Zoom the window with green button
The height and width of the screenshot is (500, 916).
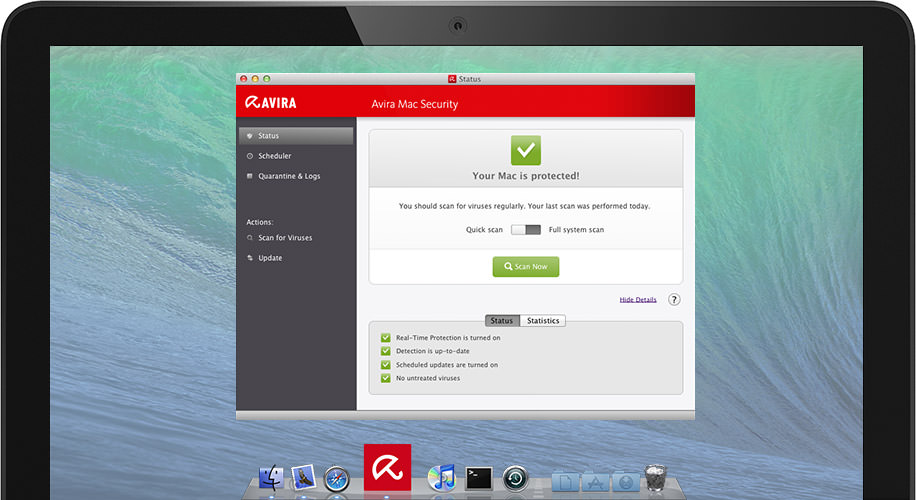pyautogui.click(x=266, y=79)
